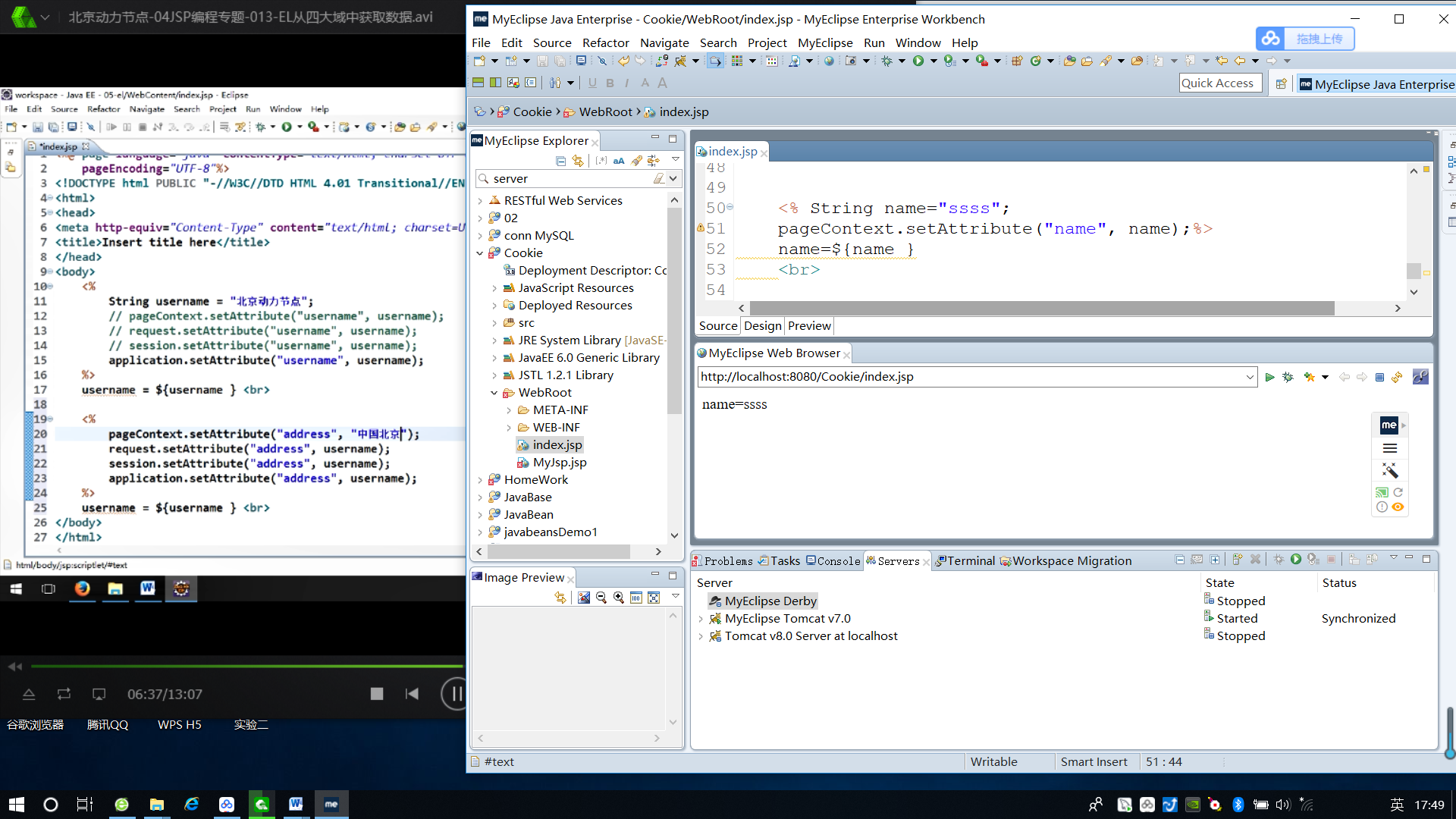Click the vertical split editor layout icon
Screen dimensions: 1456x819
[x=495, y=83]
